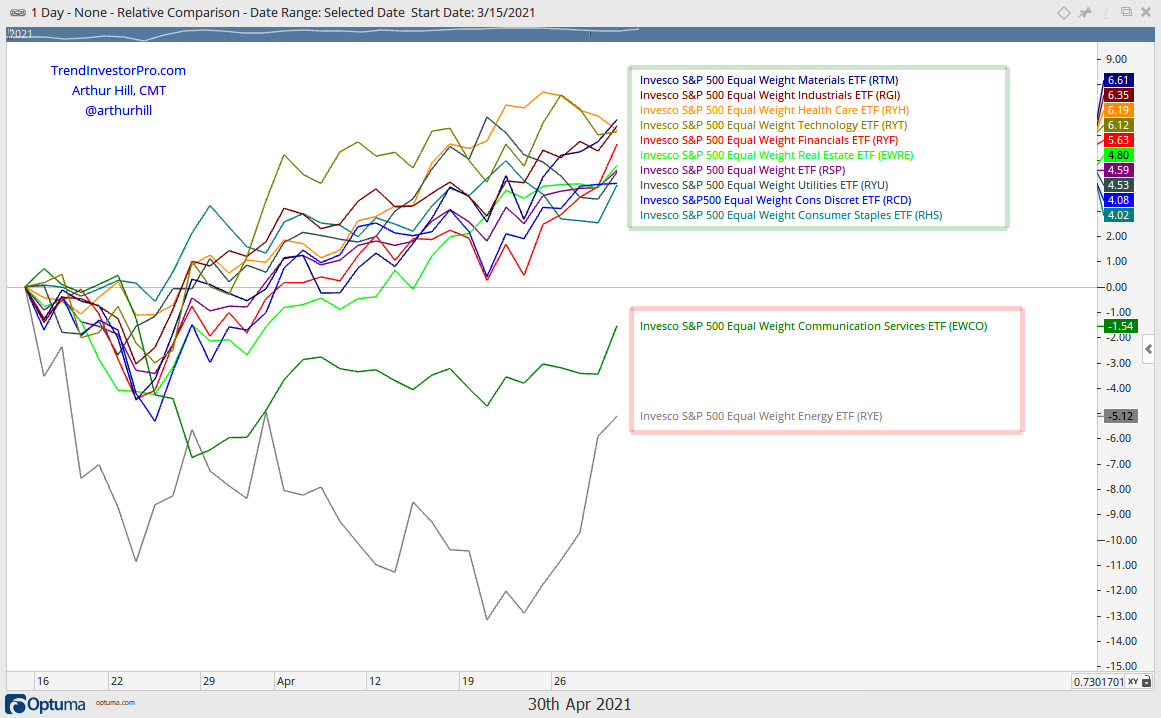The width and height of the screenshot is (1161, 718).
Task: Select the @arthurhill annotation text
Action: pos(118,110)
